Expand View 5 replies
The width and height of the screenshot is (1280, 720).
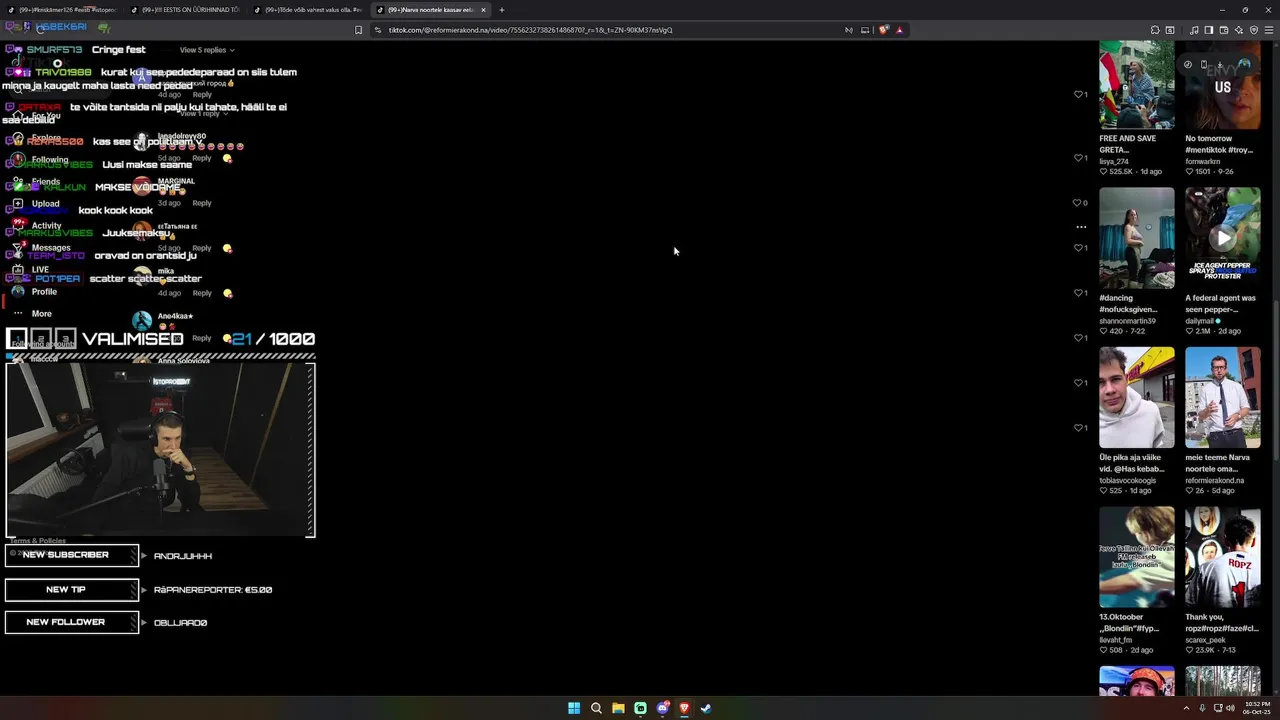(x=207, y=50)
